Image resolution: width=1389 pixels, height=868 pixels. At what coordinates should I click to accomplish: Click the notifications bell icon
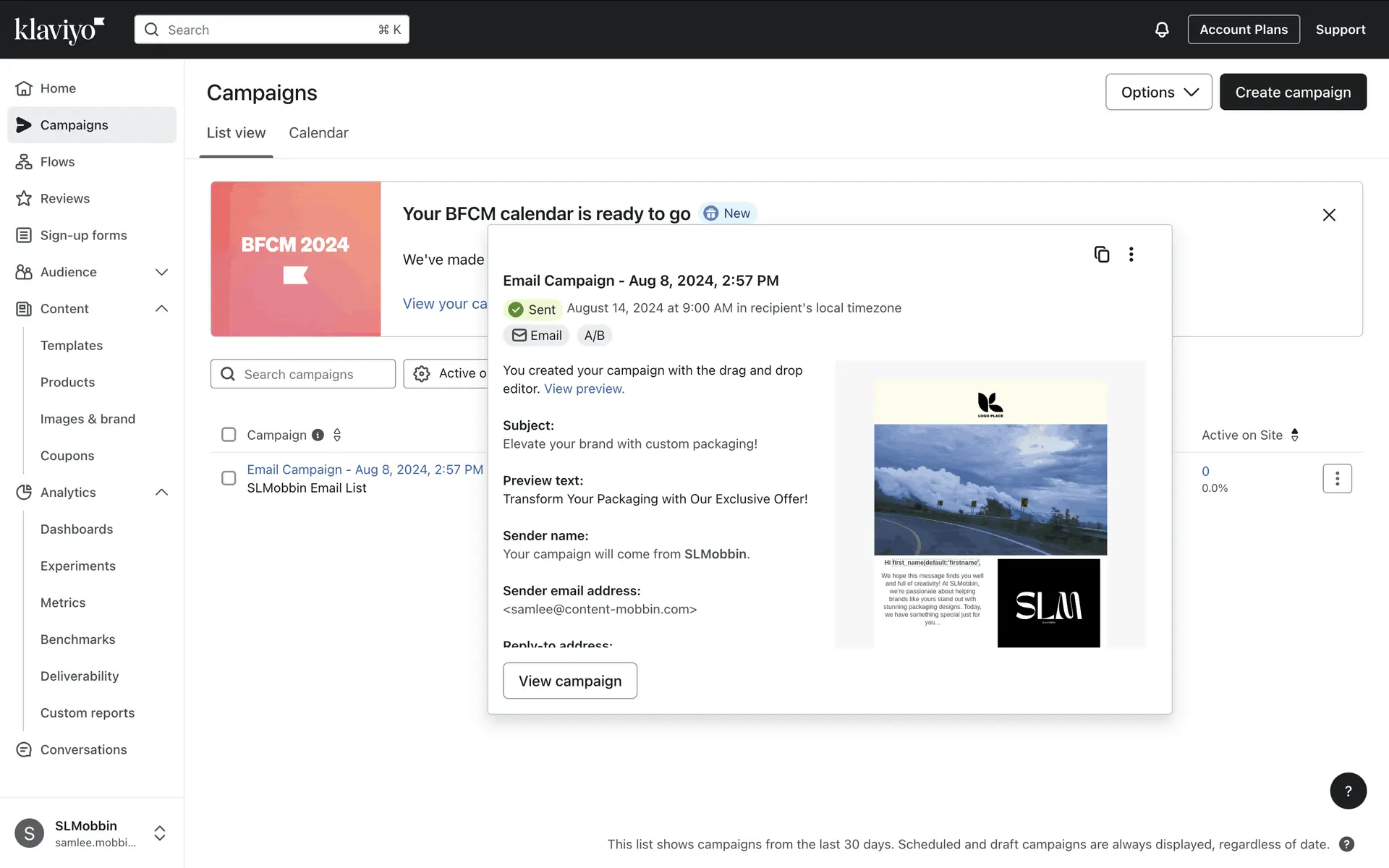click(x=1161, y=30)
